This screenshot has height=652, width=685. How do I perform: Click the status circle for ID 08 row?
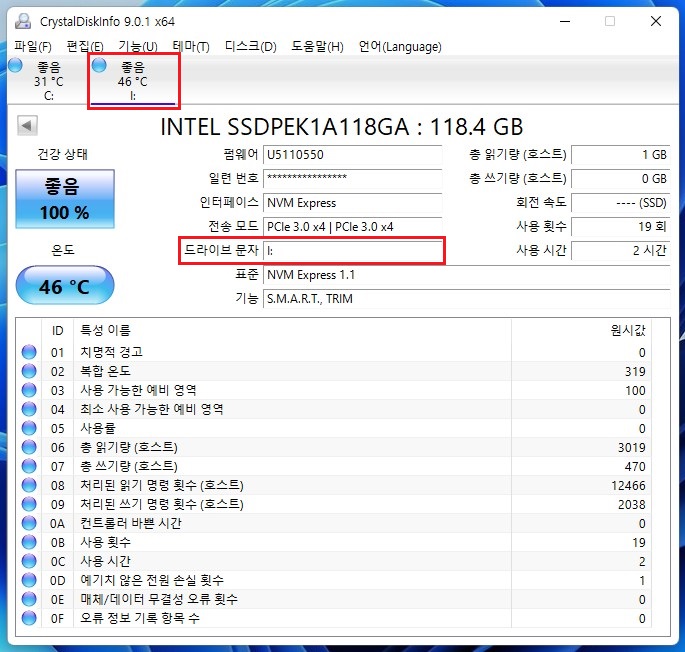click(29, 485)
